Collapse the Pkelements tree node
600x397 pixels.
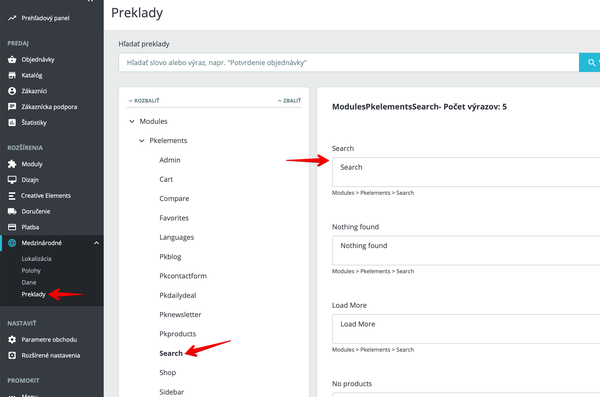142,141
